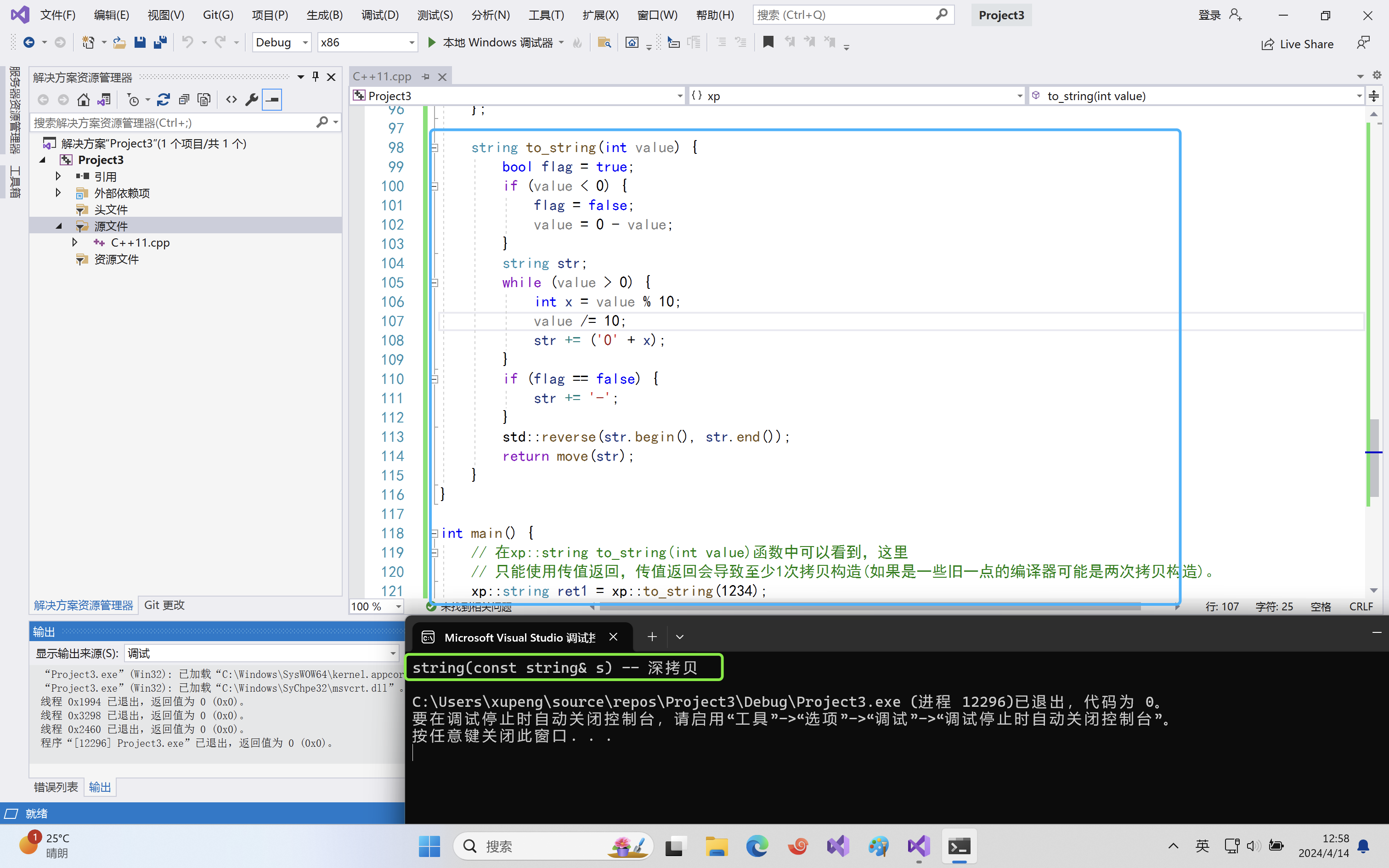Click the Solution Explorer sync refresh icon

(x=163, y=100)
